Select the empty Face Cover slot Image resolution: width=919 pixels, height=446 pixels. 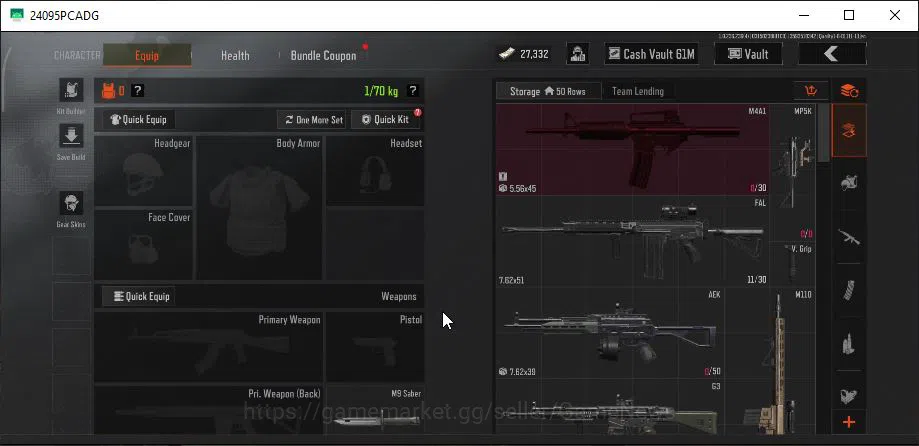click(x=144, y=245)
